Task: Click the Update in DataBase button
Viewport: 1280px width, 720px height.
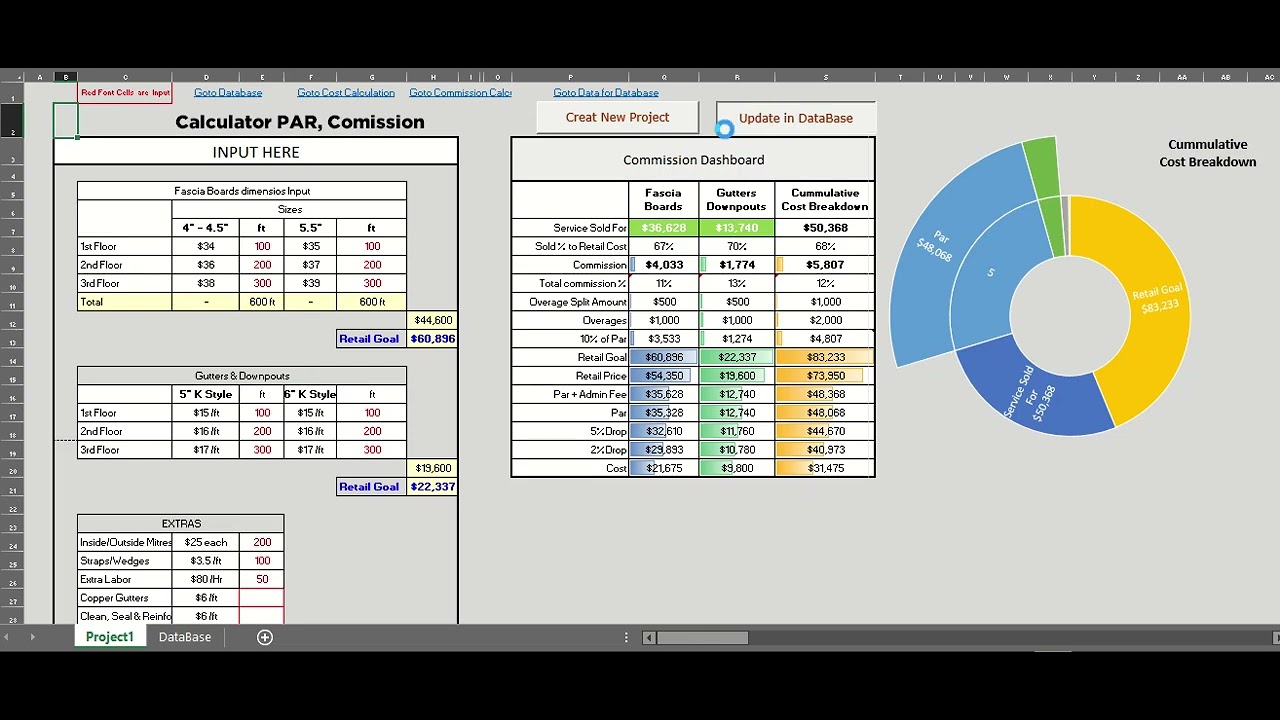Action: point(796,118)
